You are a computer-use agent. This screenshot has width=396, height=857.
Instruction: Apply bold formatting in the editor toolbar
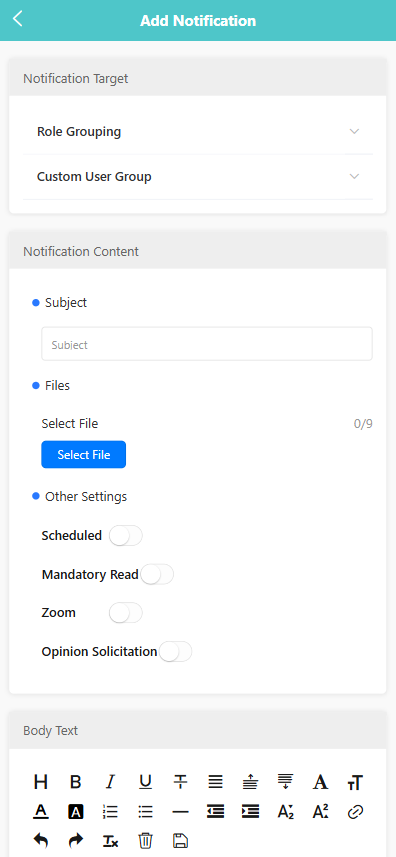(x=75, y=782)
